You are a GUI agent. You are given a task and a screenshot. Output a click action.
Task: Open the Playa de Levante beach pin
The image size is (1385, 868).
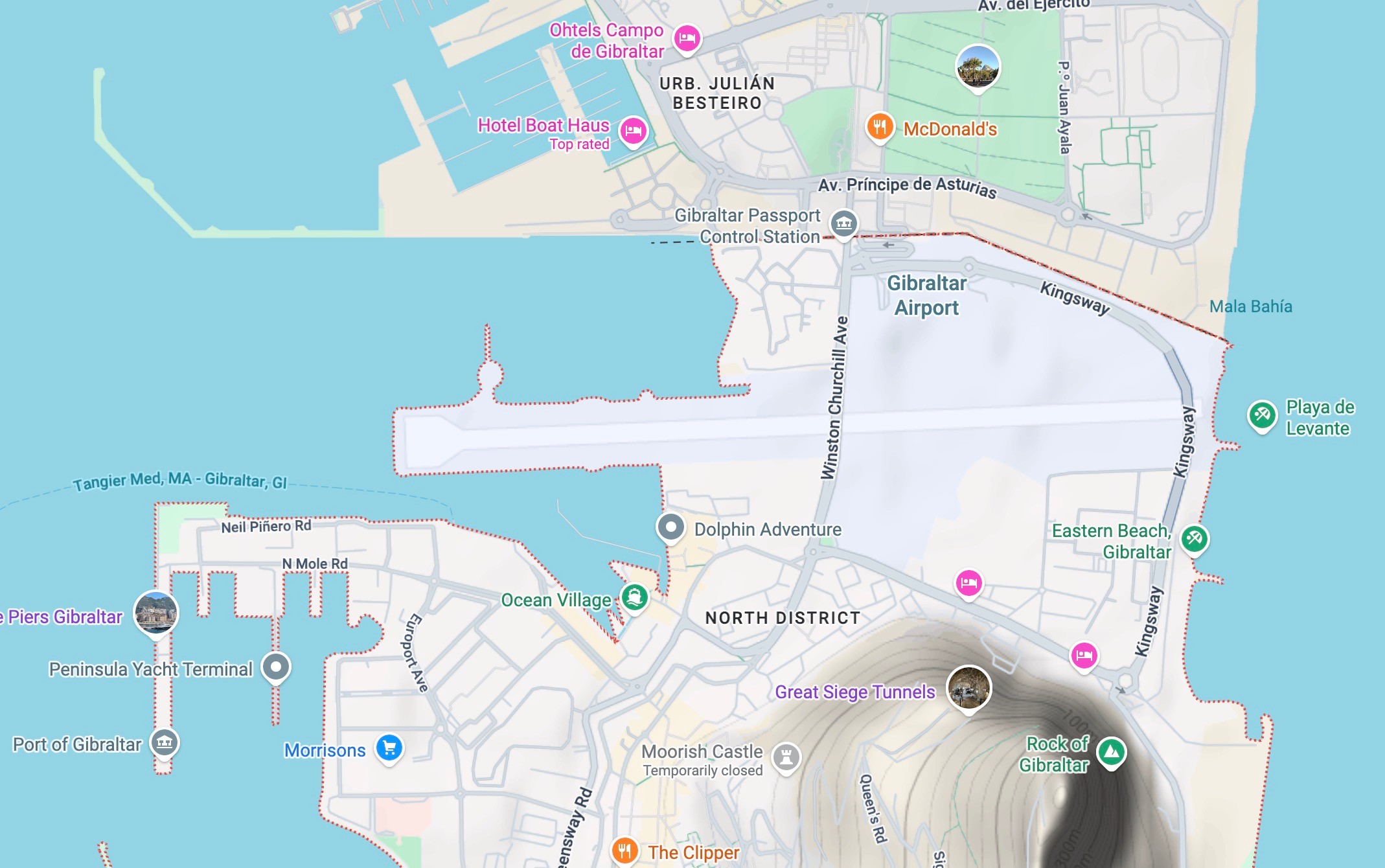(1262, 415)
